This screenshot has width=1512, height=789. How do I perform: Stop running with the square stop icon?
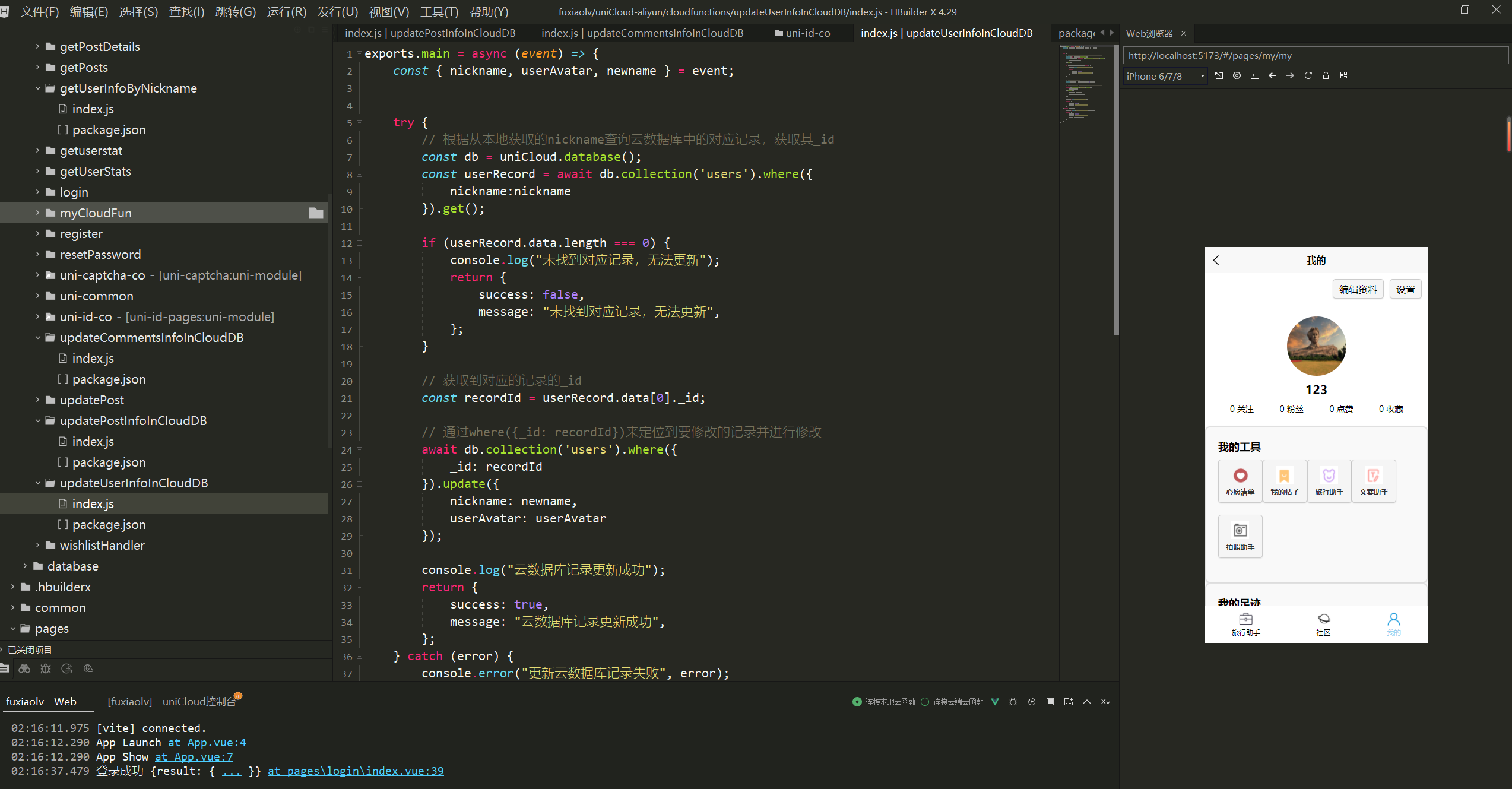click(1050, 702)
